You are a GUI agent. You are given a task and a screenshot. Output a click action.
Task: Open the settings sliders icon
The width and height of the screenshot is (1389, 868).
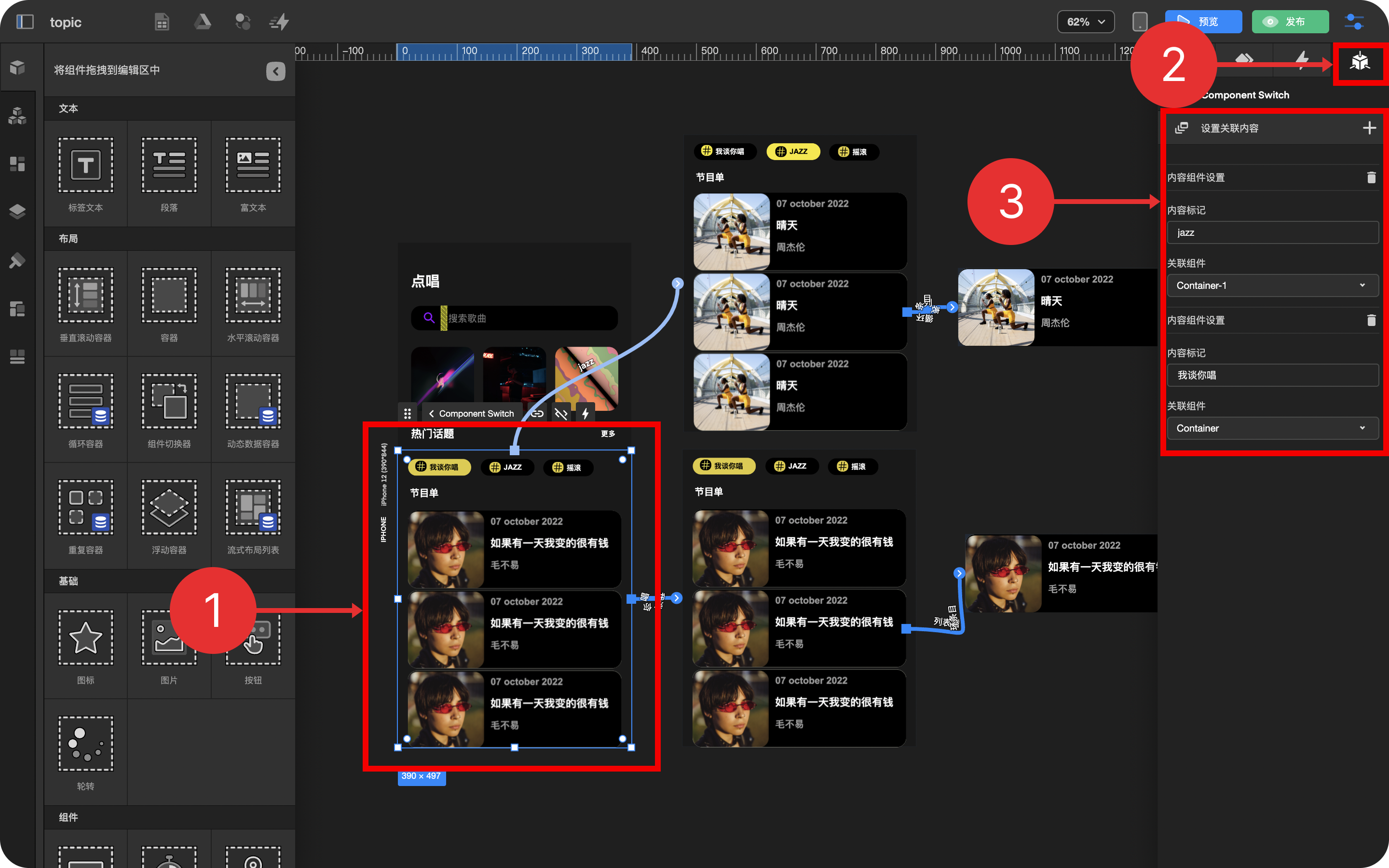pyautogui.click(x=1355, y=22)
